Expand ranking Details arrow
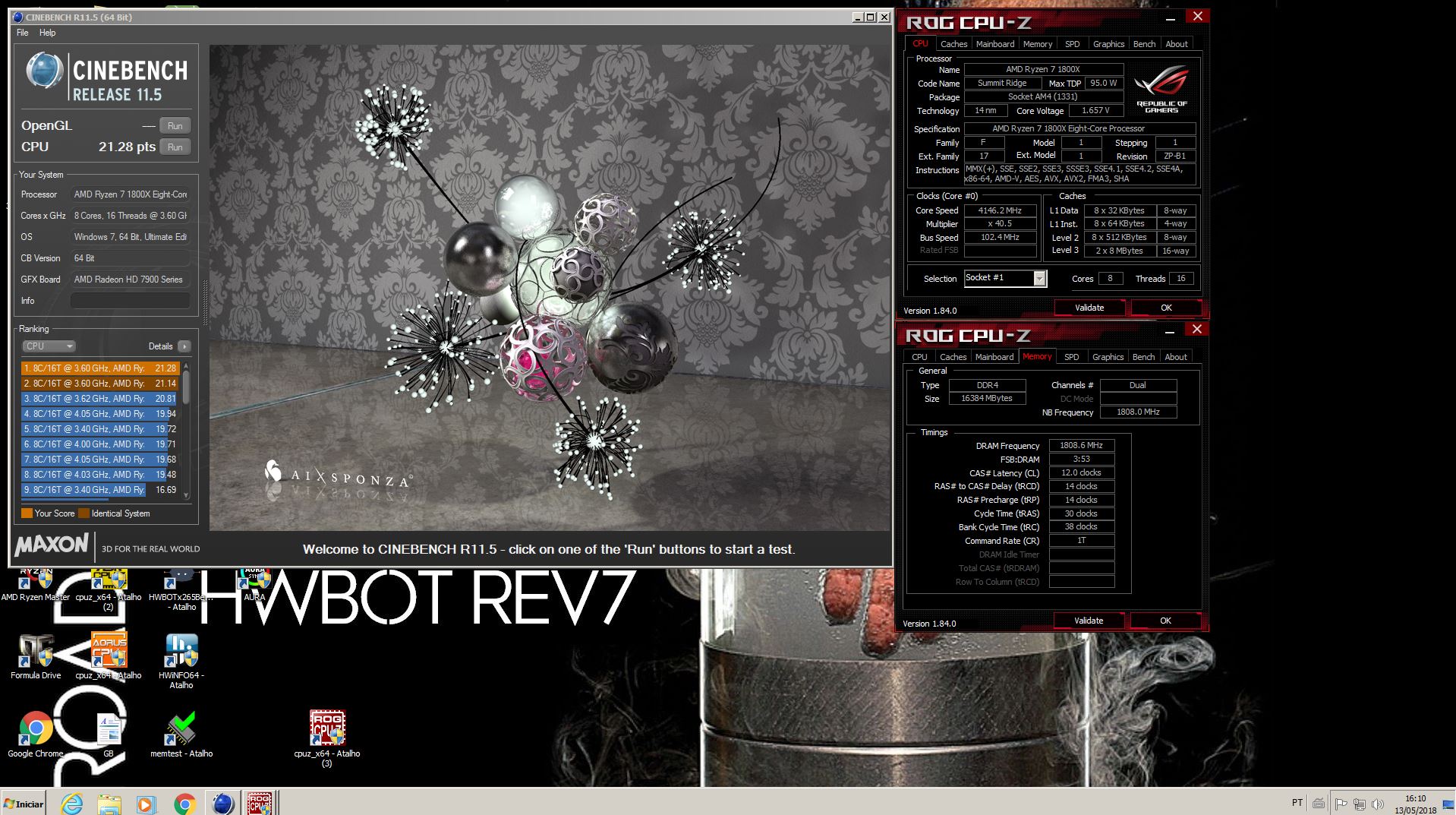The image size is (1456, 815). 184,346
